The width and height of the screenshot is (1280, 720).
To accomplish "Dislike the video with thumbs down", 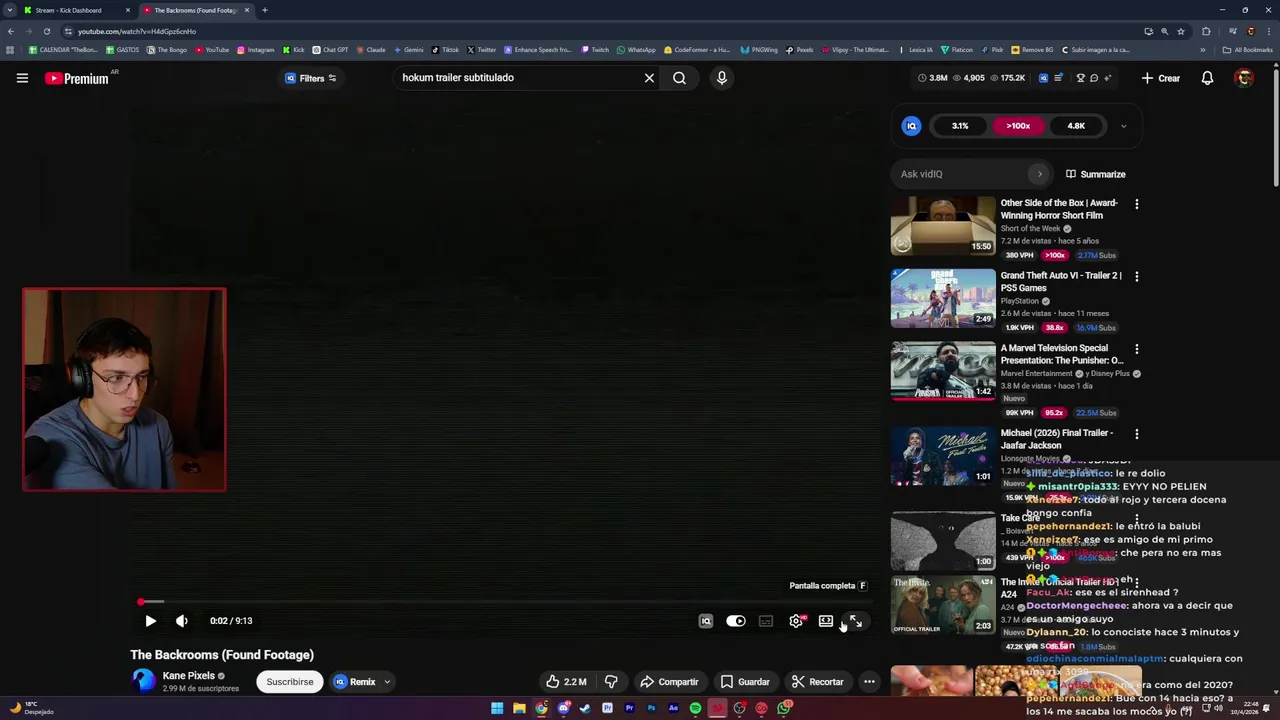I will pos(611,682).
